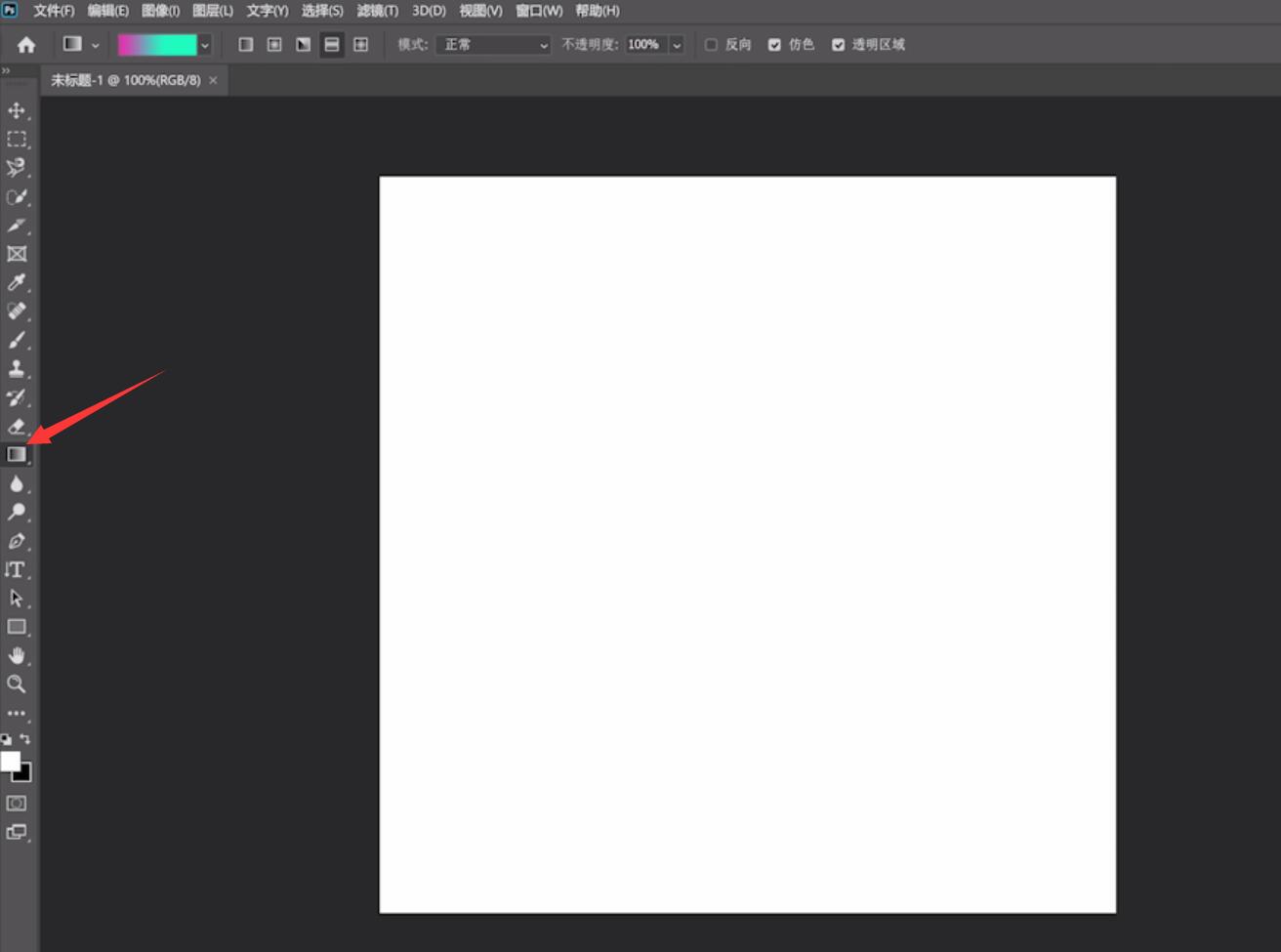Select the Eraser tool
The height and width of the screenshot is (952, 1281).
coord(17,426)
